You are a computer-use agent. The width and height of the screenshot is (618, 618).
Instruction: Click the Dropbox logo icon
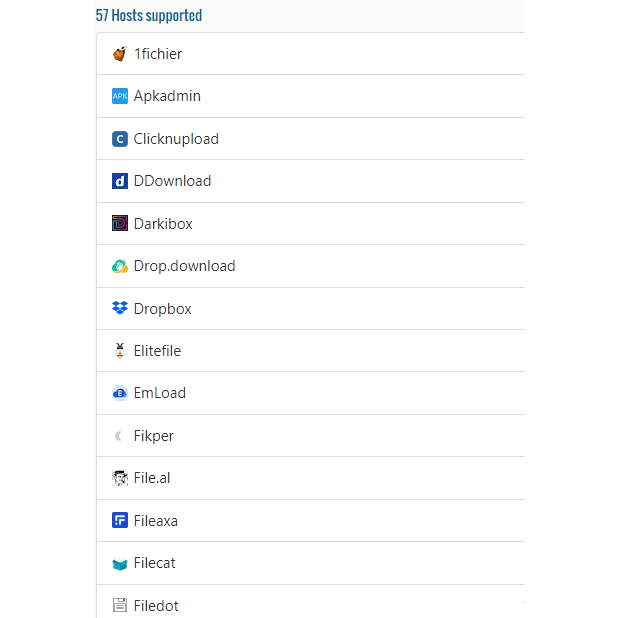tap(120, 308)
